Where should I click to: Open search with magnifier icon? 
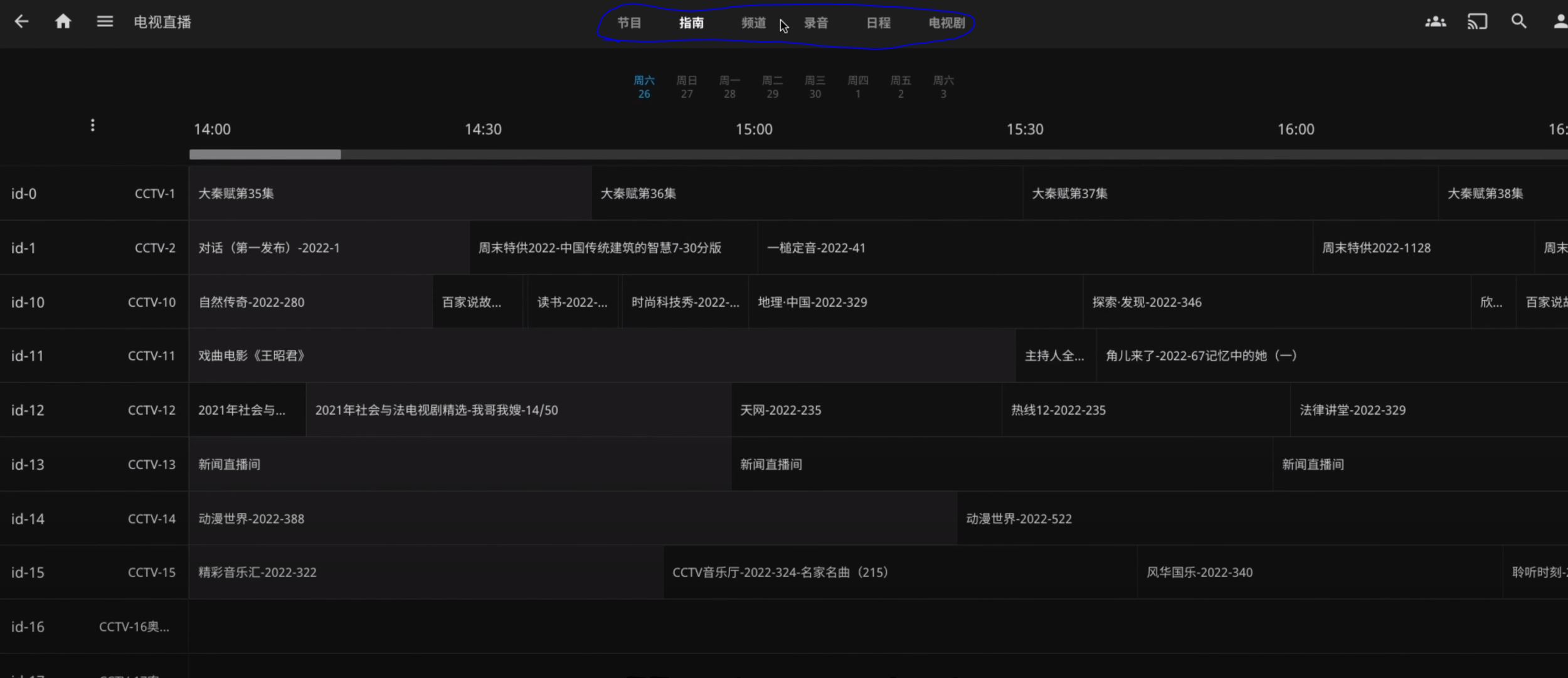click(x=1518, y=22)
